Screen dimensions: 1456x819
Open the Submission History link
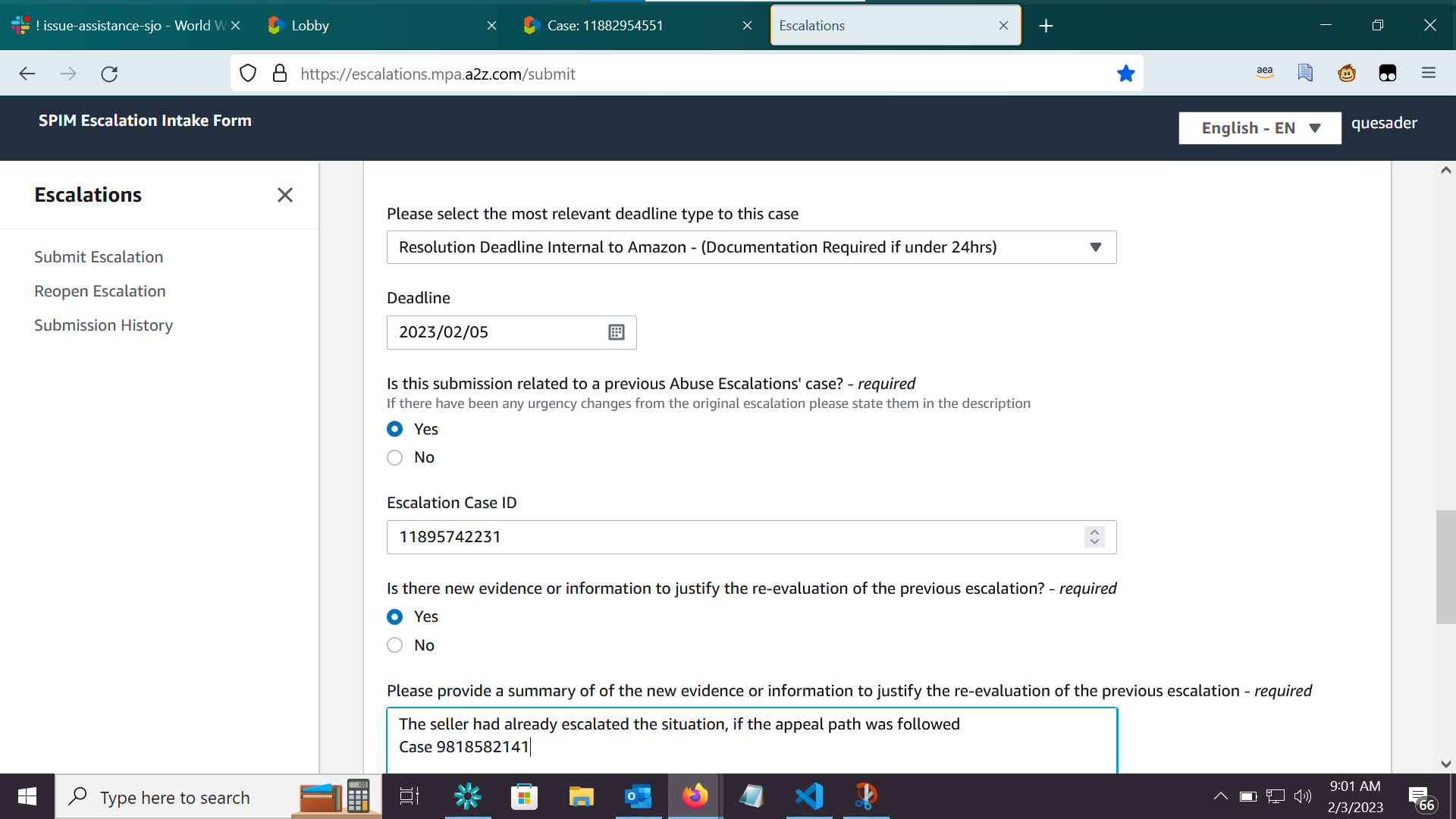point(103,325)
